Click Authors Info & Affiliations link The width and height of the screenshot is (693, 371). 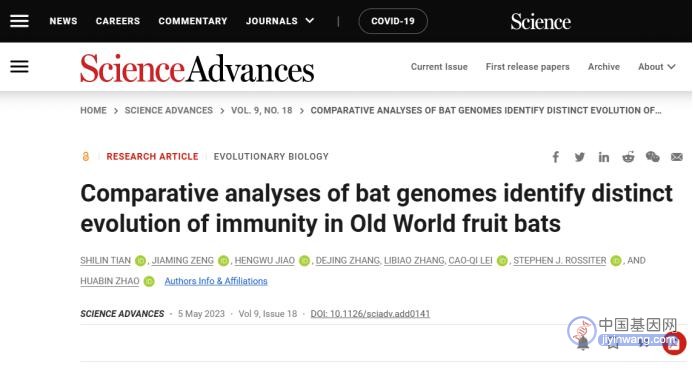[216, 281]
